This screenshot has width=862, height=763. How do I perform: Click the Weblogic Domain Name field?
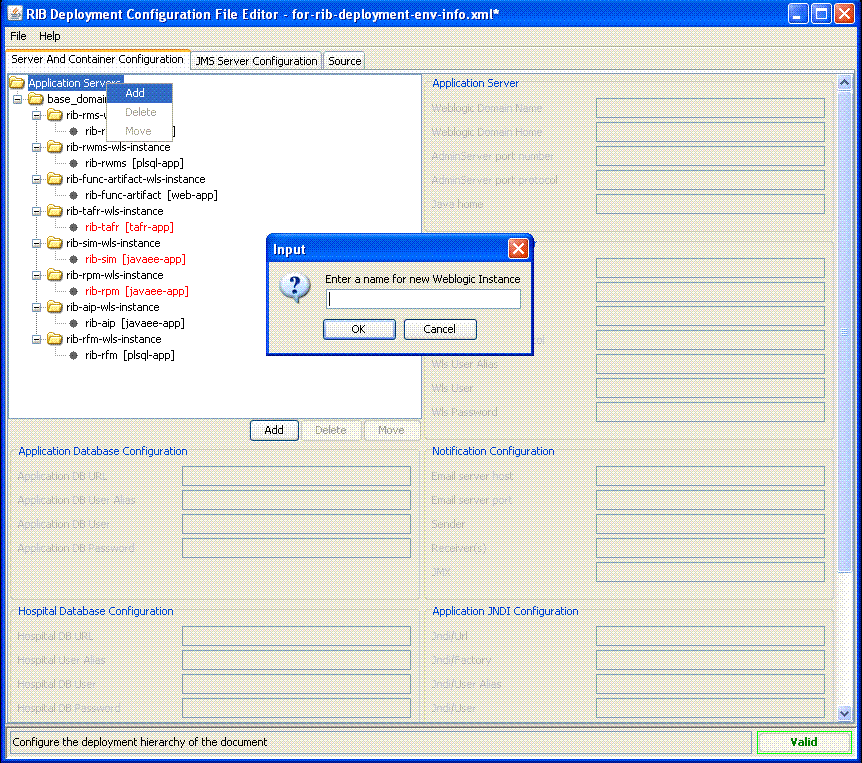tap(710, 108)
